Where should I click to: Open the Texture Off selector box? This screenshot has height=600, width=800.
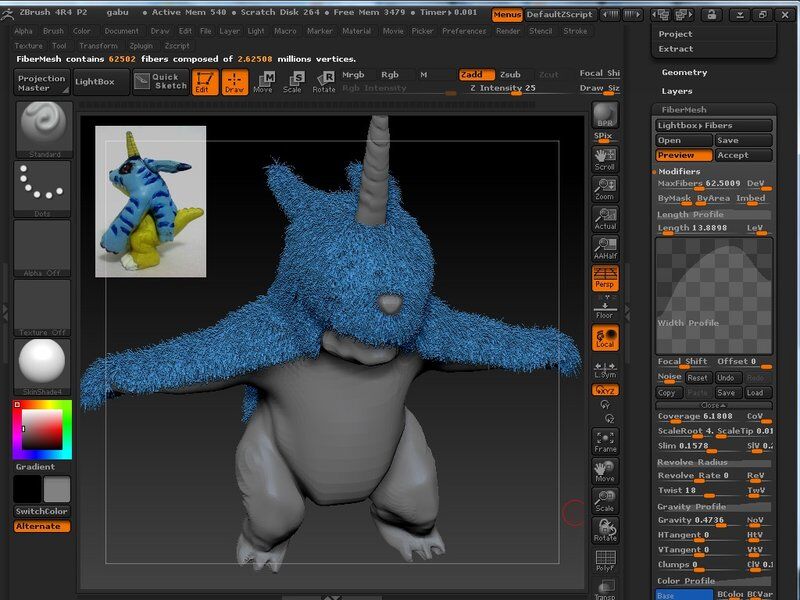(x=42, y=308)
